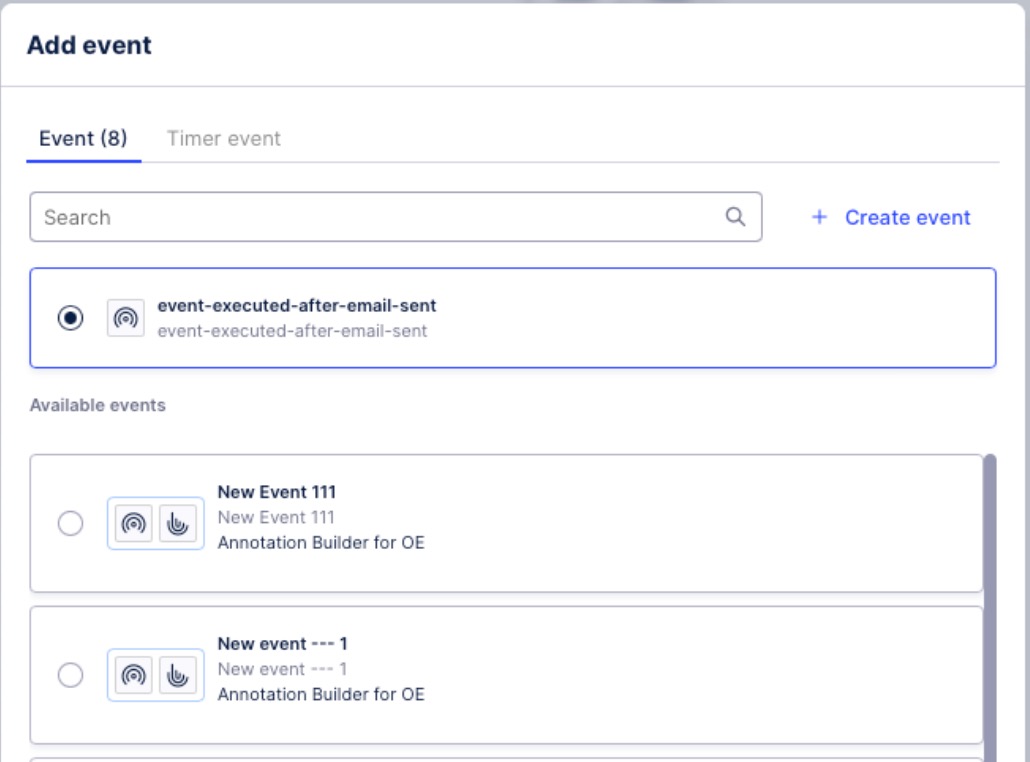Select the event-executed-after-email-sent radio button
The image size is (1030, 762).
(x=71, y=318)
